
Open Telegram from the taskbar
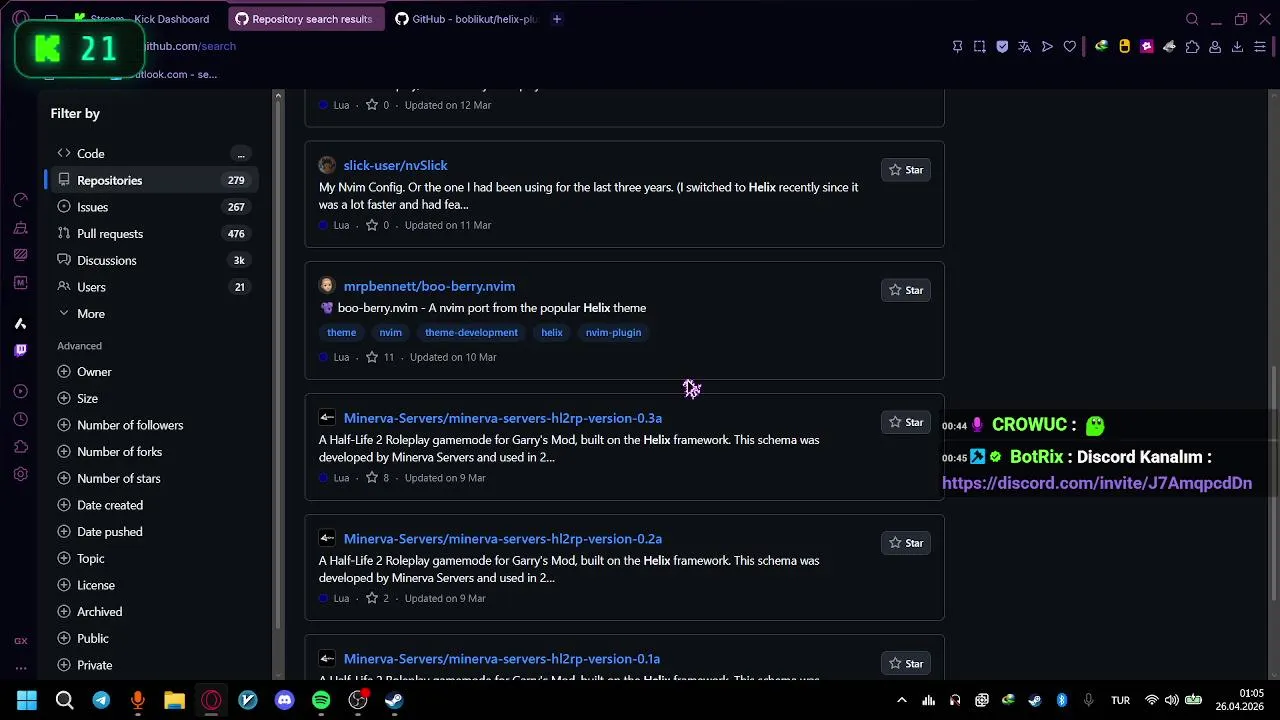(x=101, y=700)
